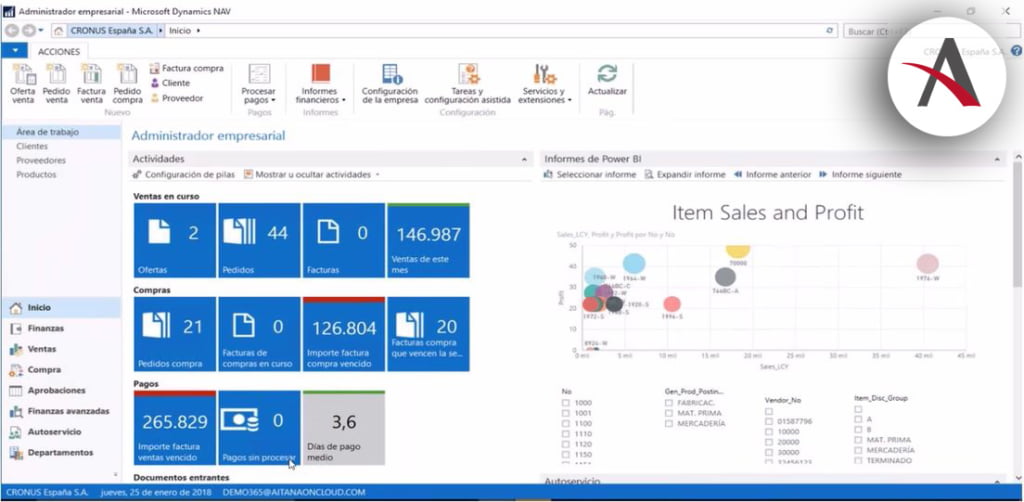Switch to the Compra section
The image size is (1024, 502).
61,370
